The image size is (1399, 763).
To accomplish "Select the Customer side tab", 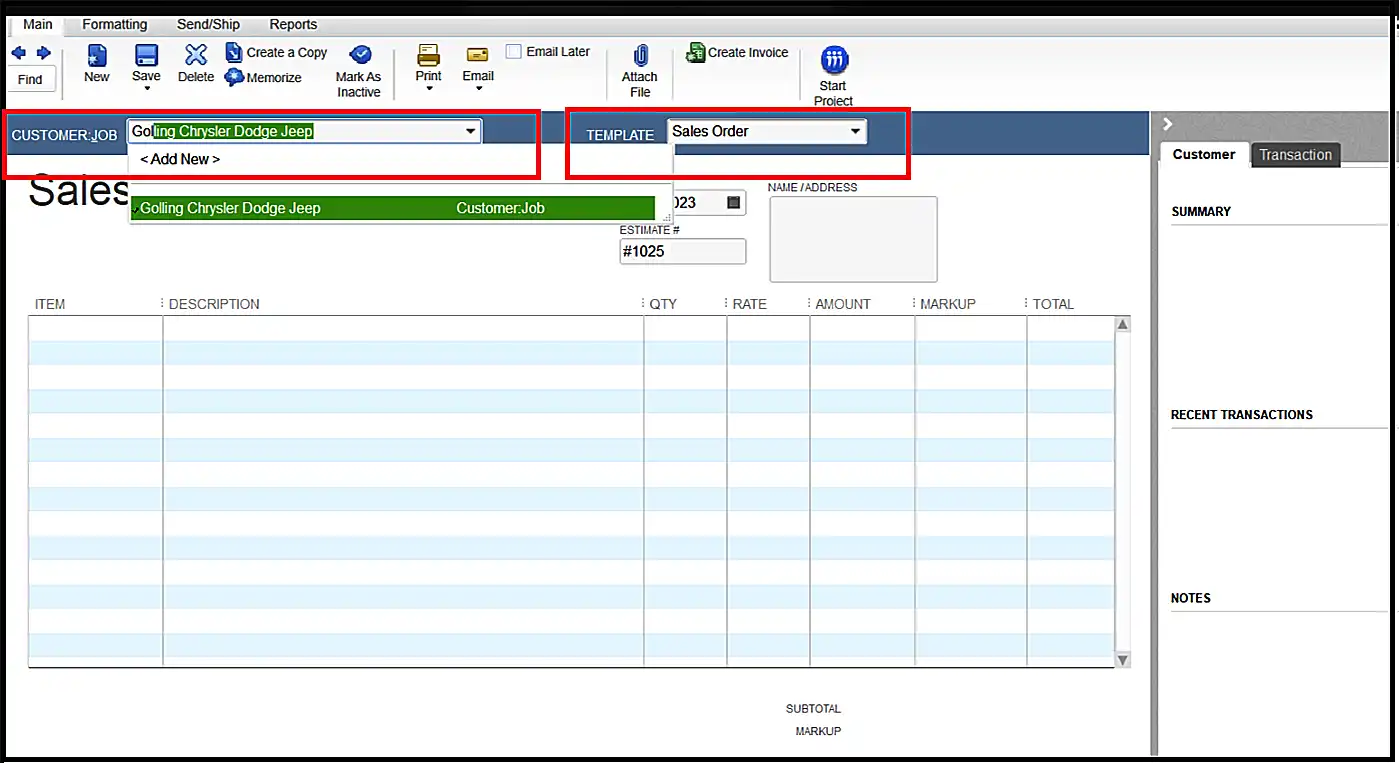I will pos(1204,154).
